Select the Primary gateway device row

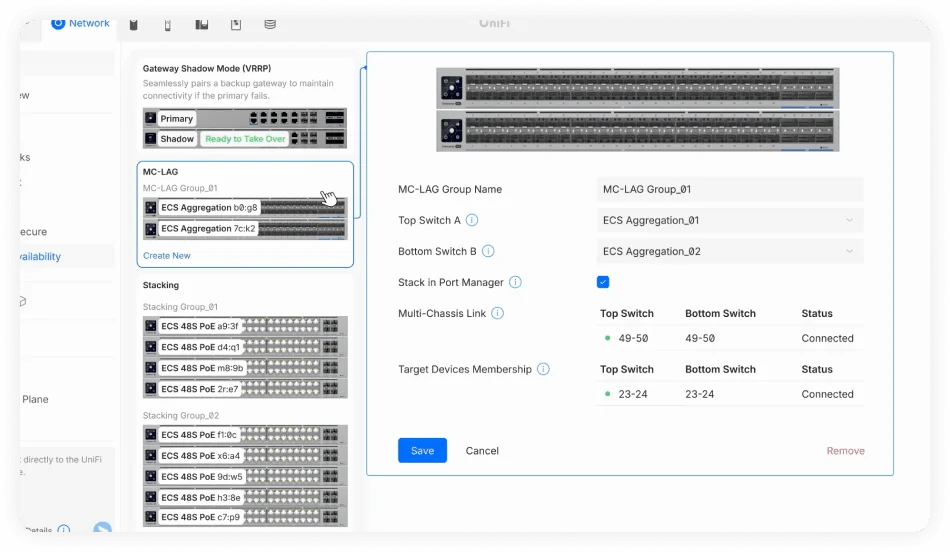(x=245, y=118)
